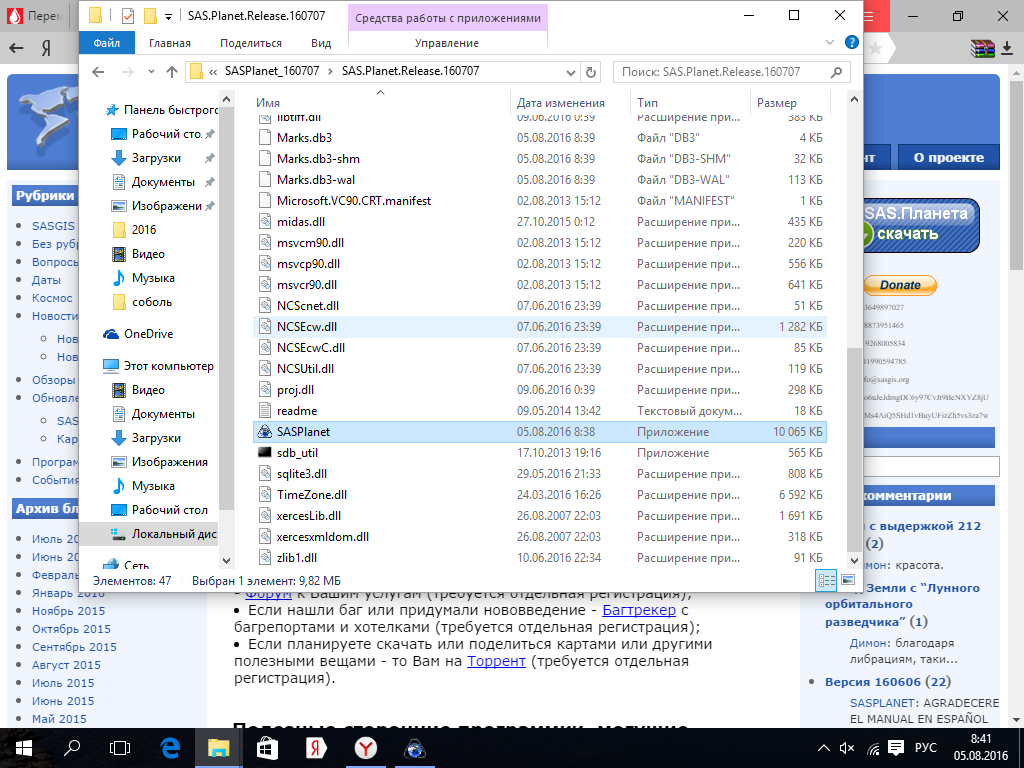The image size is (1024, 768).
Task: Go back with Explorer back arrow
Action: [98, 72]
